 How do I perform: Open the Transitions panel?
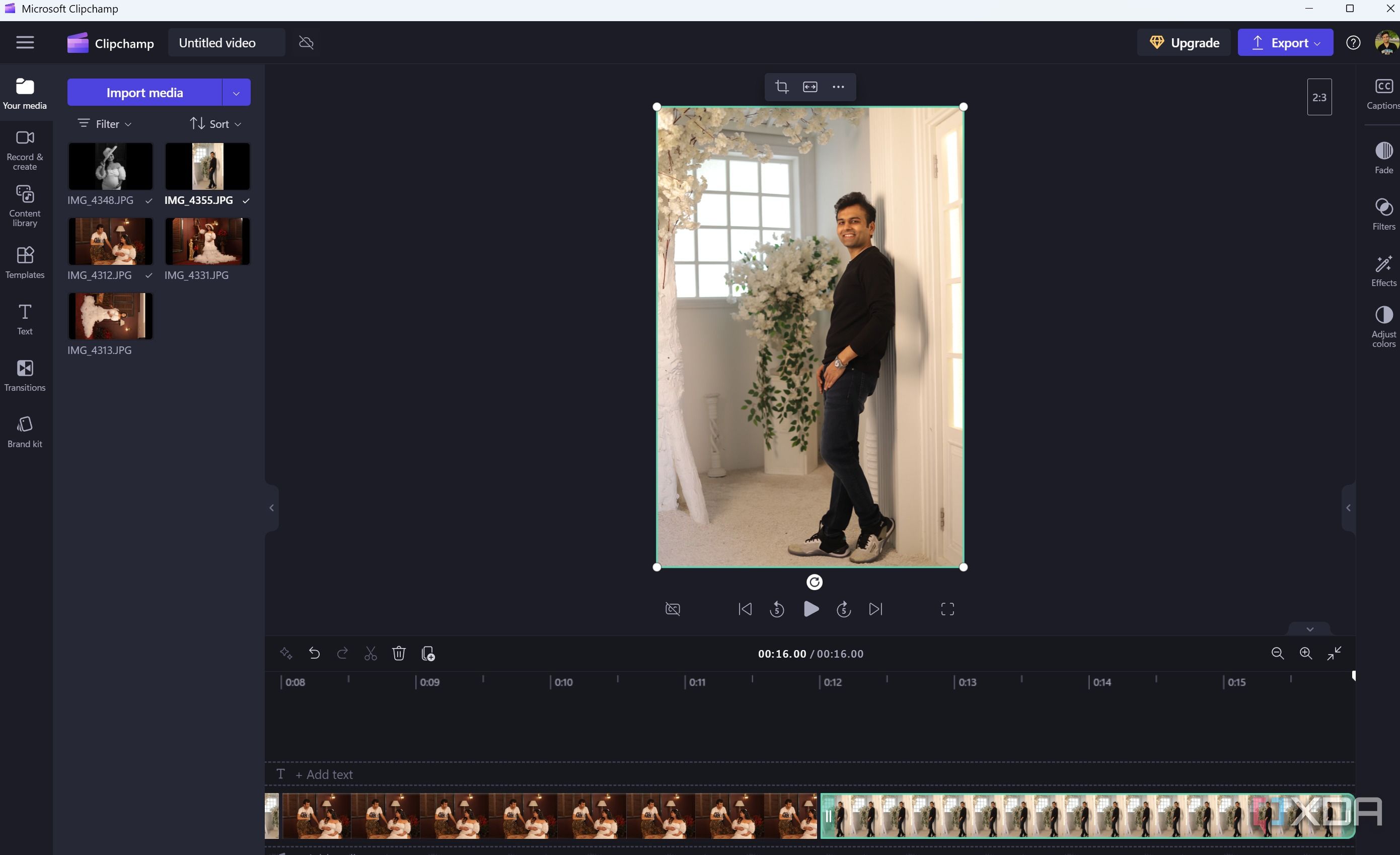point(25,374)
